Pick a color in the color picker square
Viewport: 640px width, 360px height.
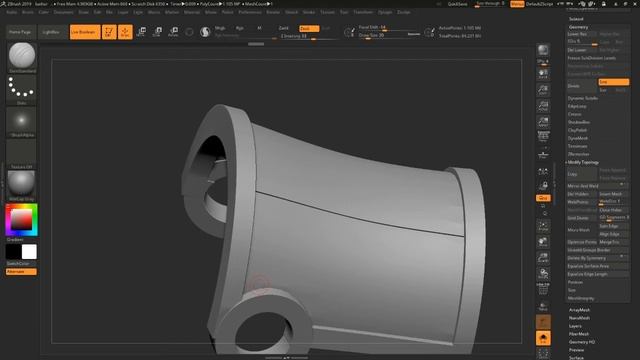[21, 220]
